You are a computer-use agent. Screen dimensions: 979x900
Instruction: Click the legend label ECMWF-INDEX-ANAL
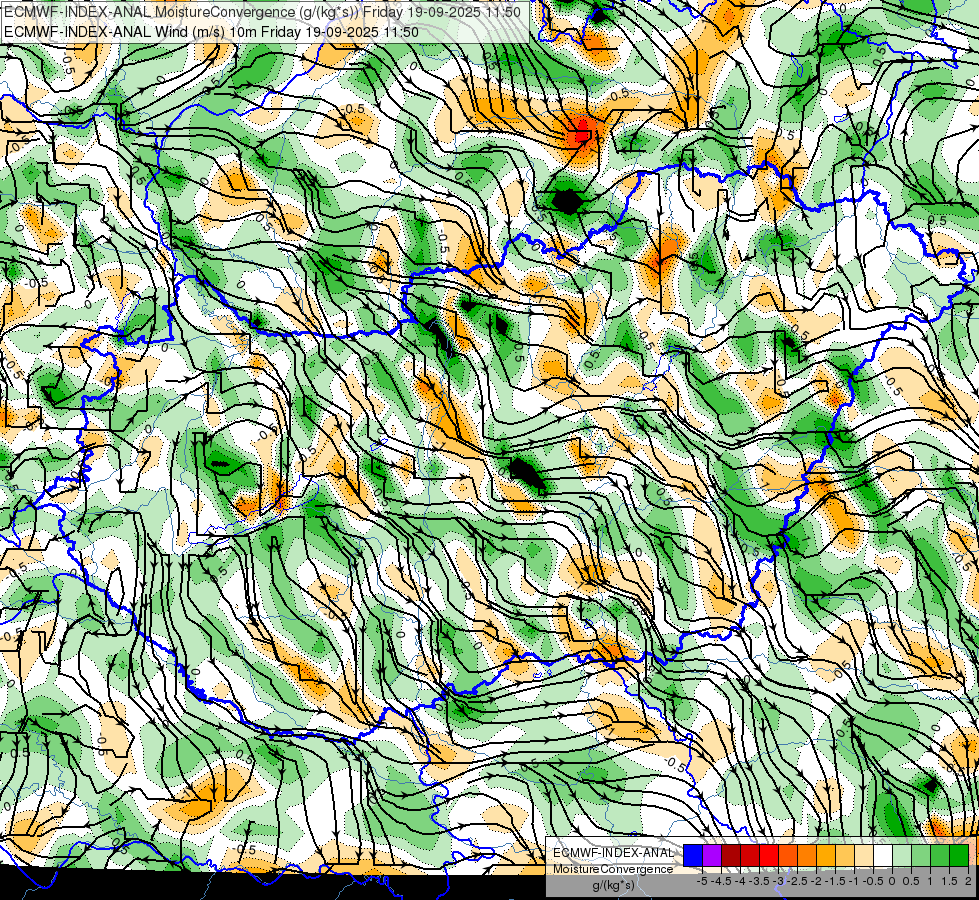(x=613, y=853)
